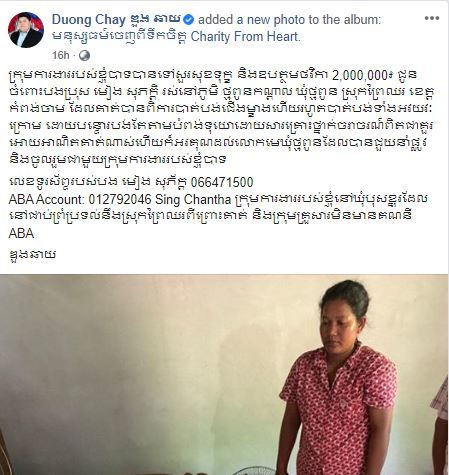This screenshot has height=475, width=449.
Task: Click the 2,000,000 amount text in post
Action: pos(360,76)
